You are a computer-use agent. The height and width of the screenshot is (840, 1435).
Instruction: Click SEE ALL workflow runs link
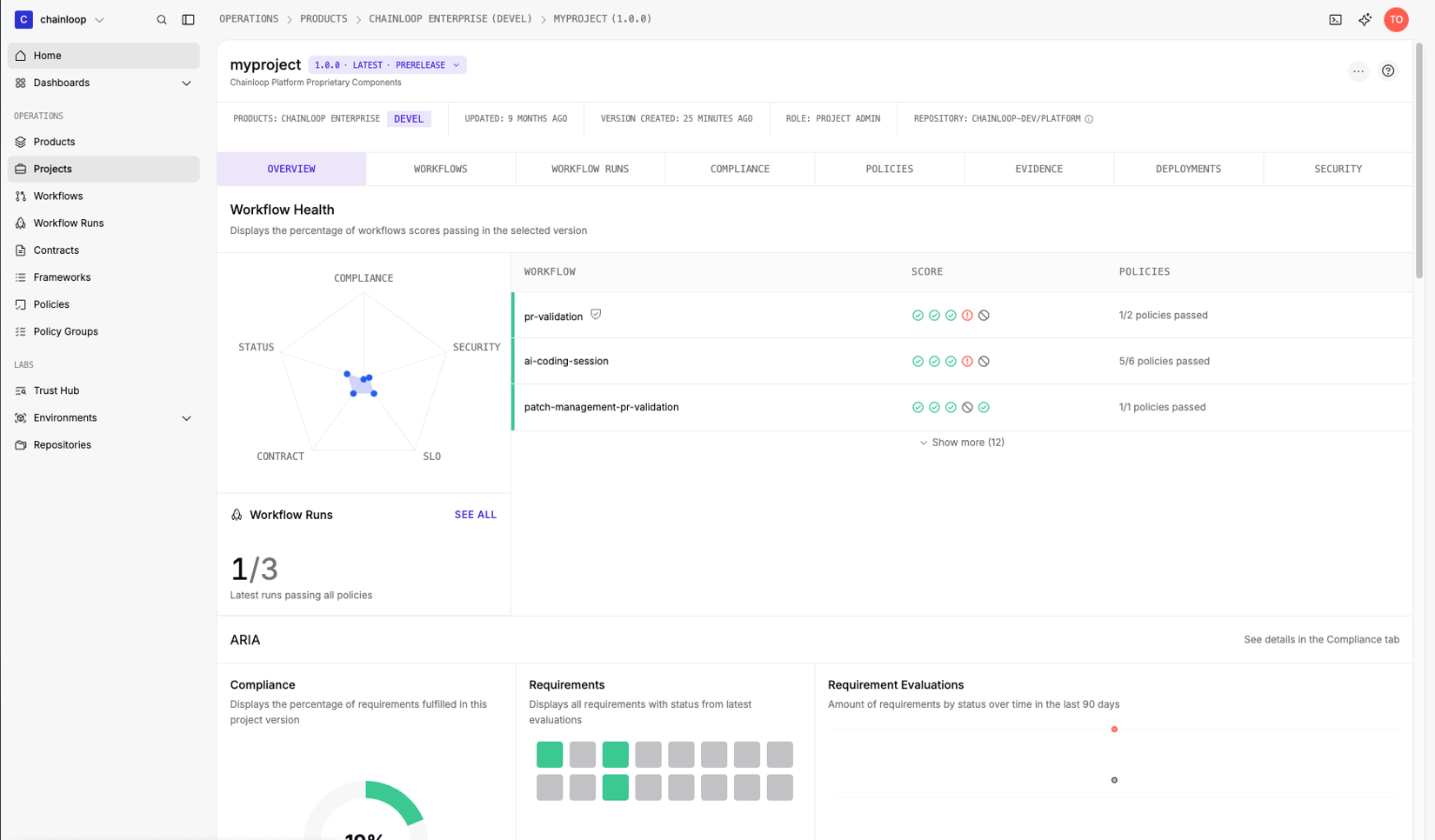(x=476, y=515)
